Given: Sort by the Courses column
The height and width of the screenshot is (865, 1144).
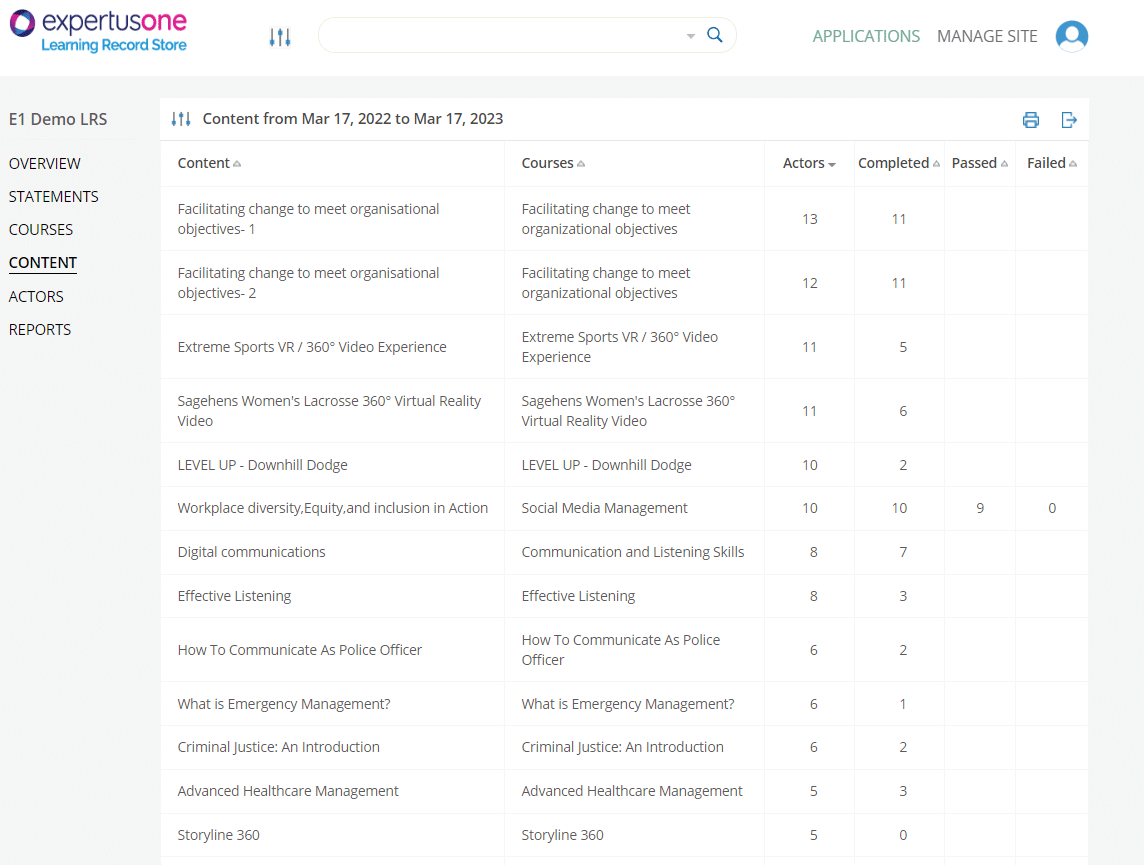Looking at the screenshot, I should 553,163.
